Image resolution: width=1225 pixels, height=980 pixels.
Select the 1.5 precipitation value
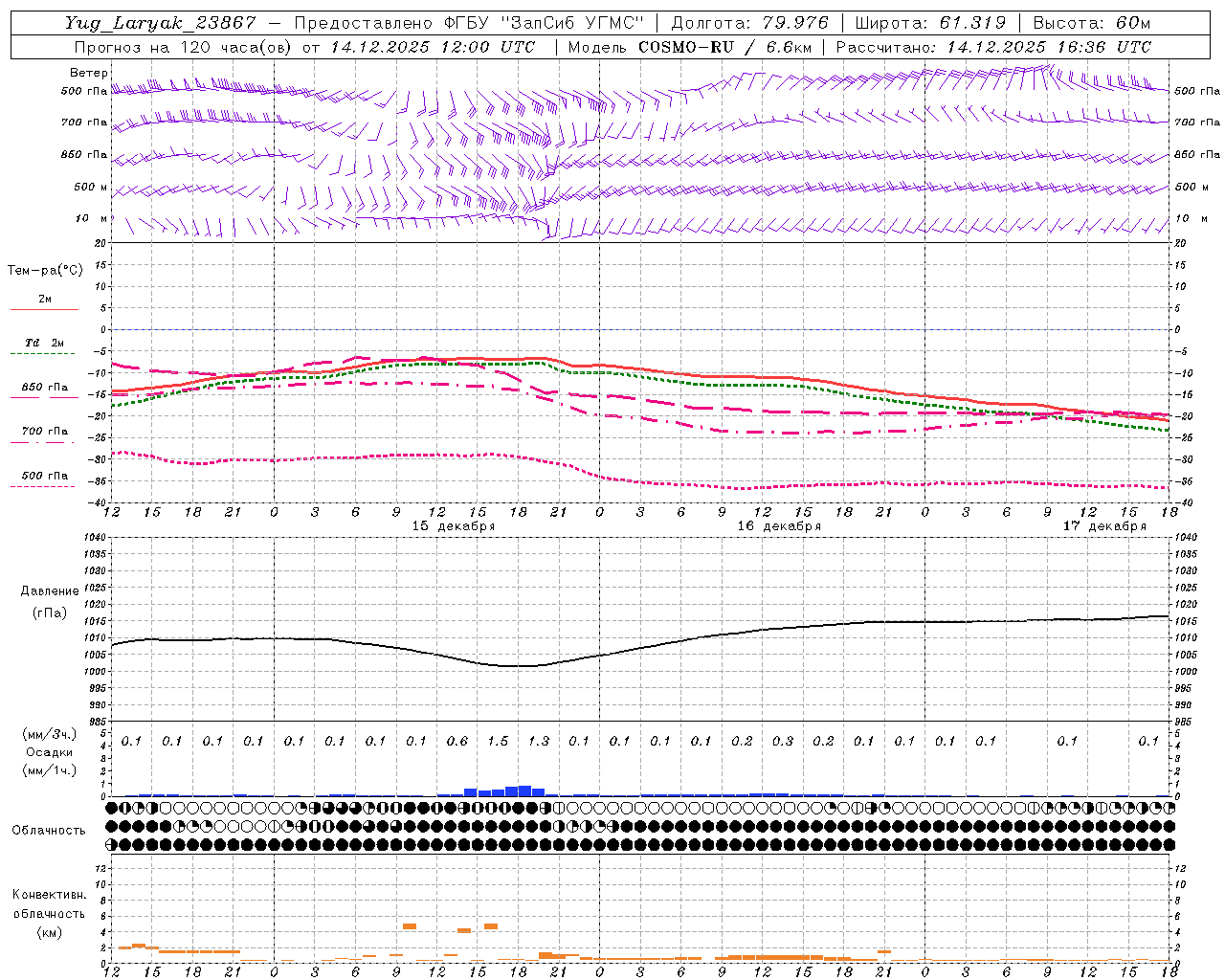(x=498, y=741)
